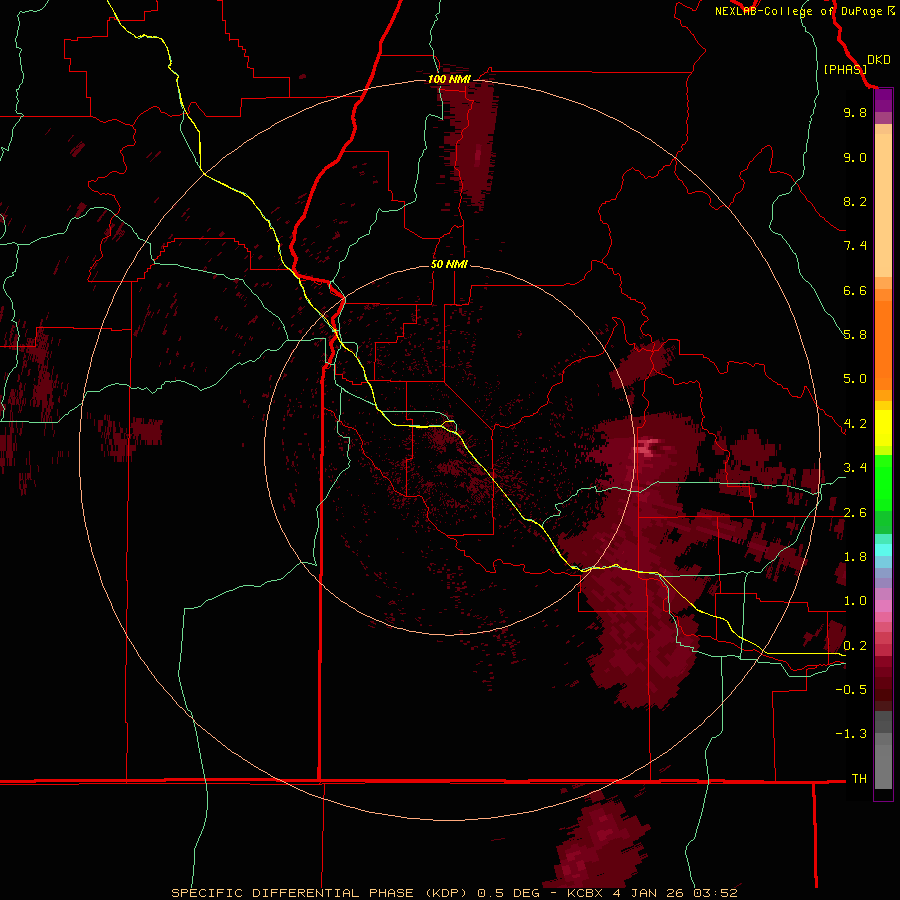Viewport: 900px width, 900px height.
Task: Click the [PHAS] legend label
Action: [845, 70]
